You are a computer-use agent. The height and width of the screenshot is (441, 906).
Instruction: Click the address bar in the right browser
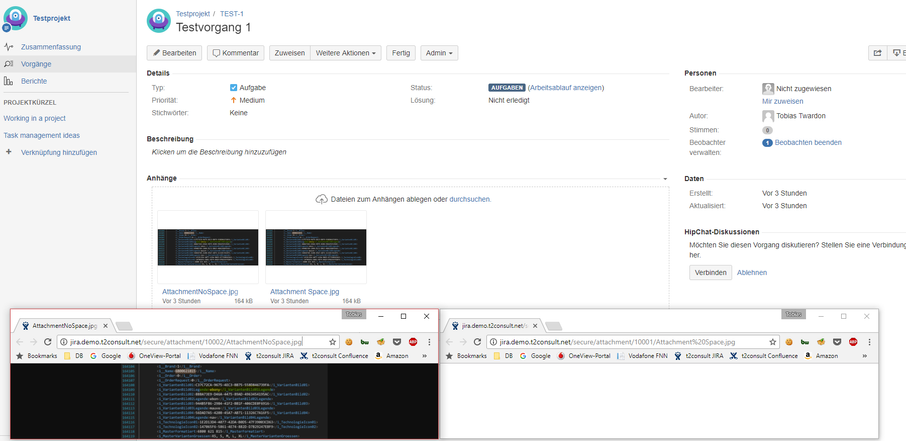coord(633,342)
